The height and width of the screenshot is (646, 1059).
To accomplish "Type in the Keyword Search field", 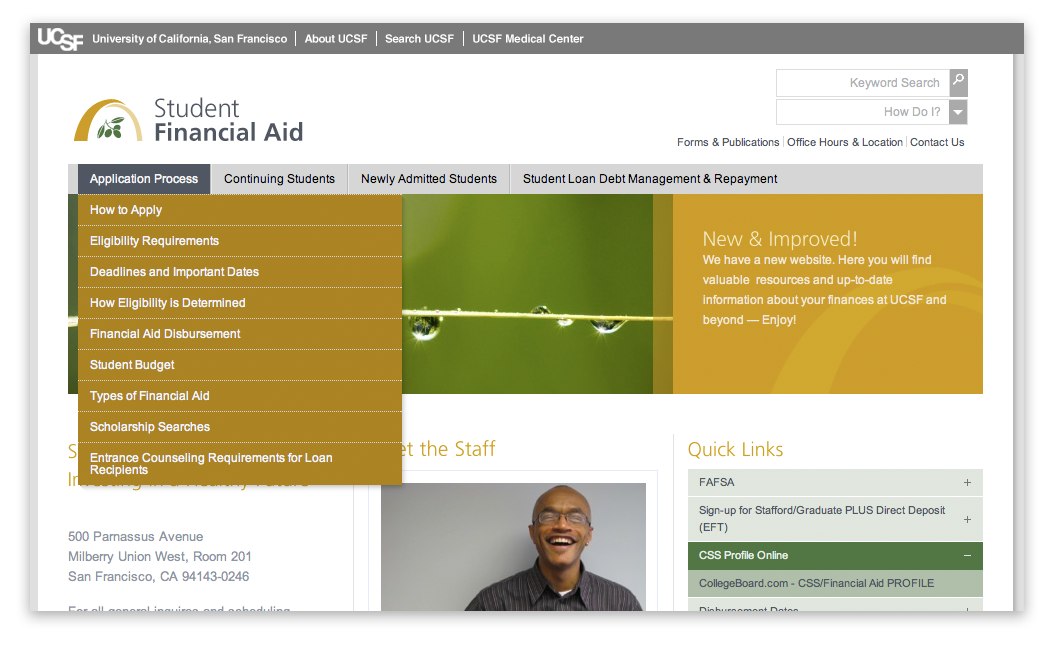I will (x=862, y=83).
